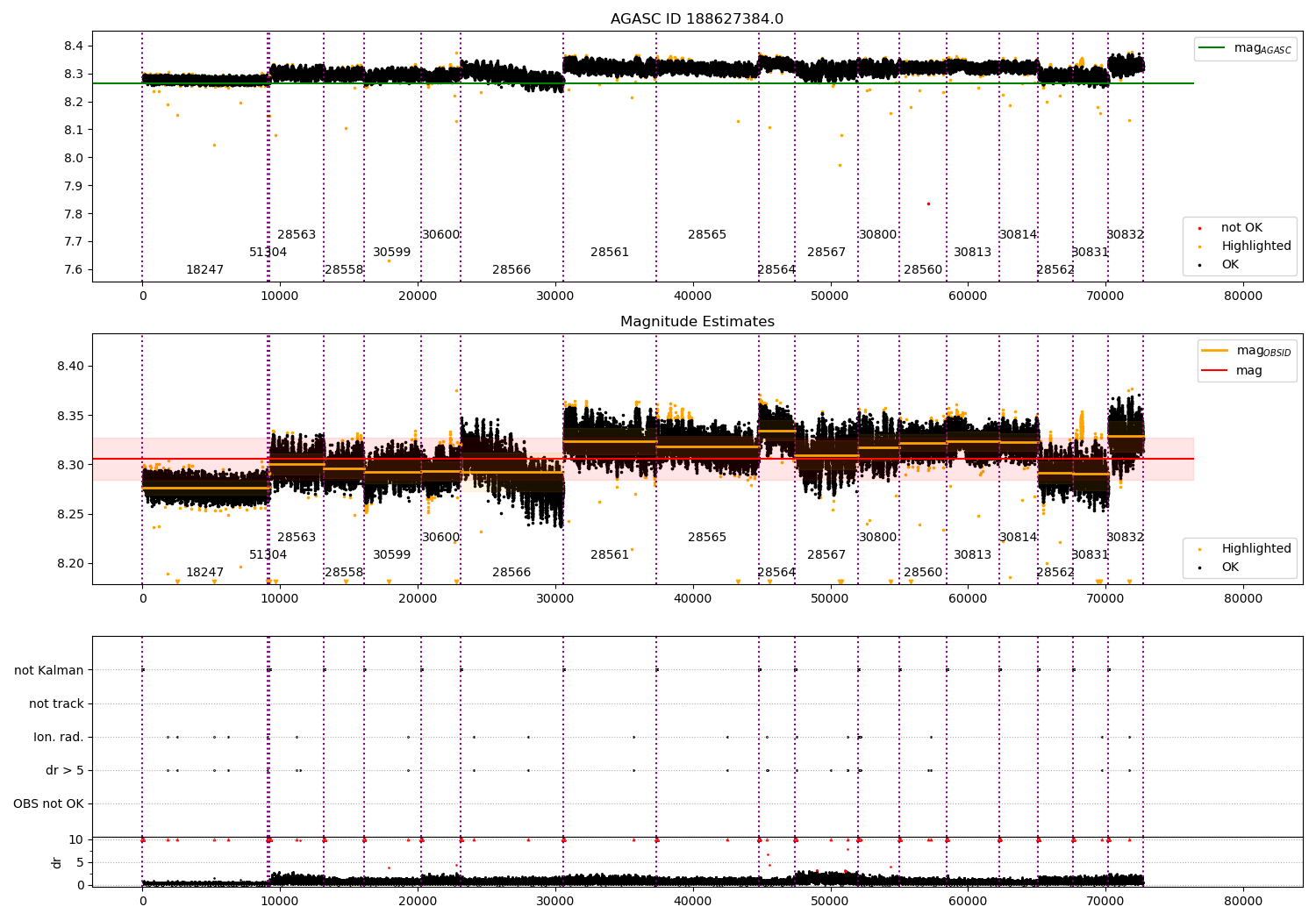The image size is (1316, 921).
Task: Click obsid label '28563' in the AGASC ID plot
Action: (297, 235)
